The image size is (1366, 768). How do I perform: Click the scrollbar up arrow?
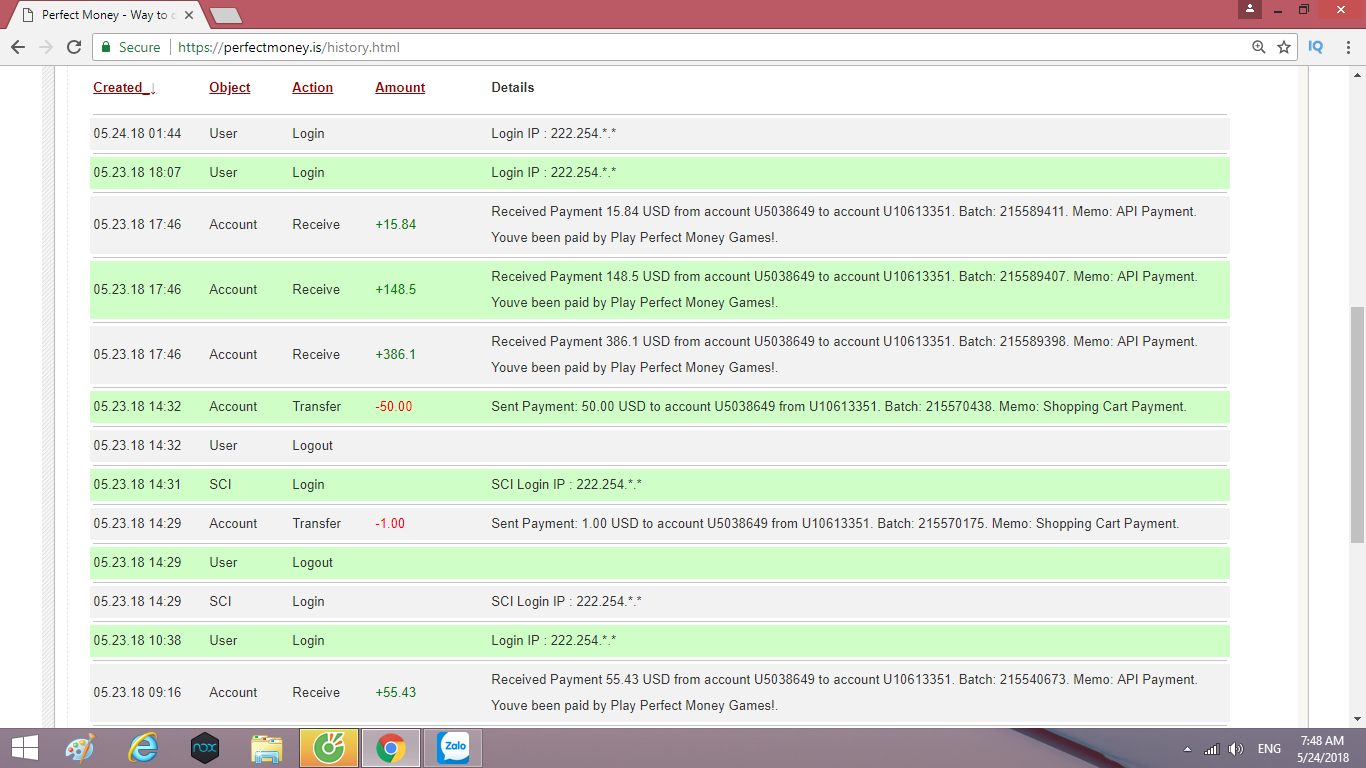(1357, 75)
